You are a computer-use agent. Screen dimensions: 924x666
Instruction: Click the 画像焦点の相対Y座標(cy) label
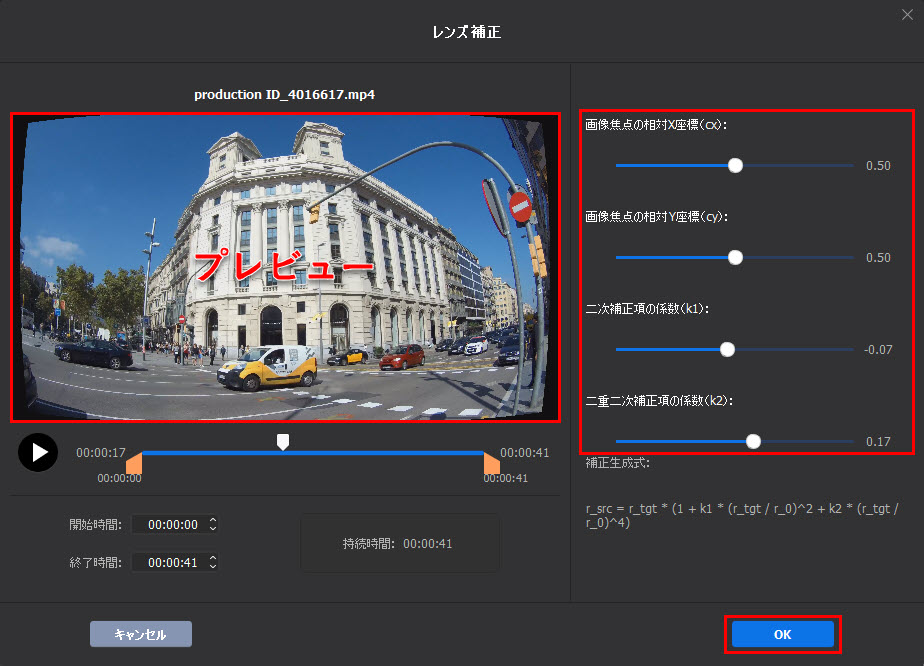[656, 216]
